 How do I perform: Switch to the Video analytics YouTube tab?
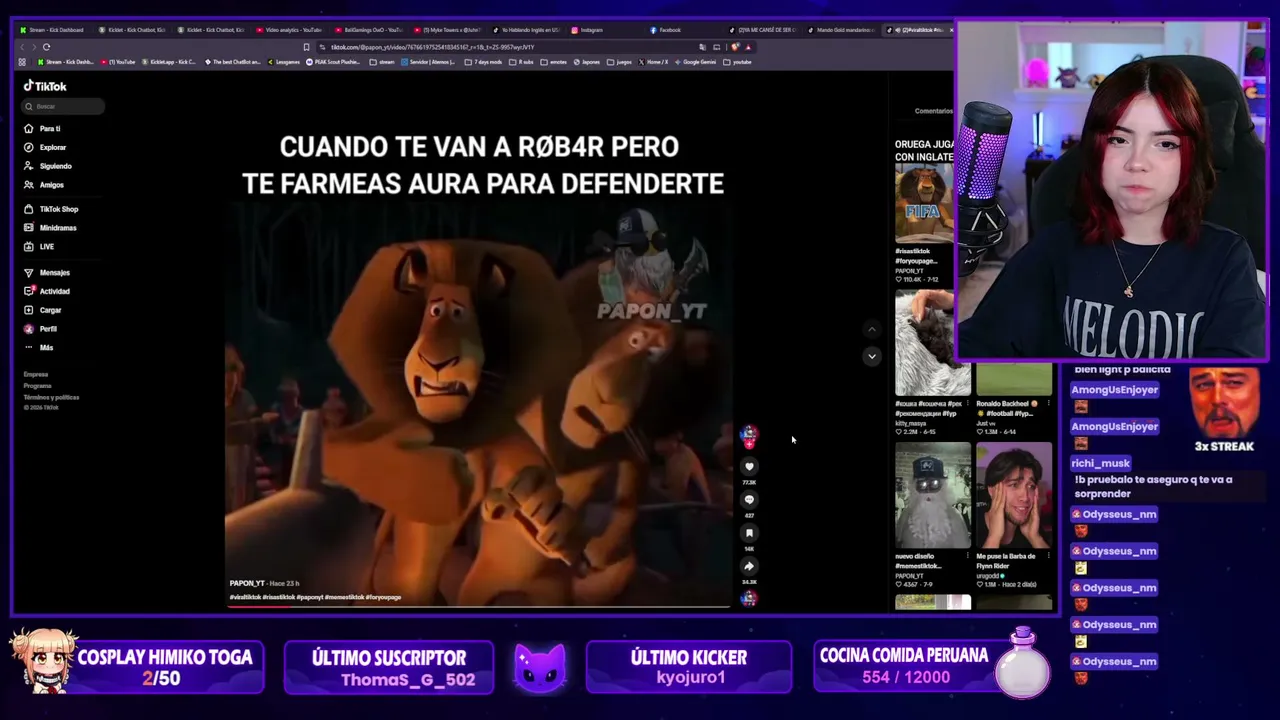pos(290,30)
